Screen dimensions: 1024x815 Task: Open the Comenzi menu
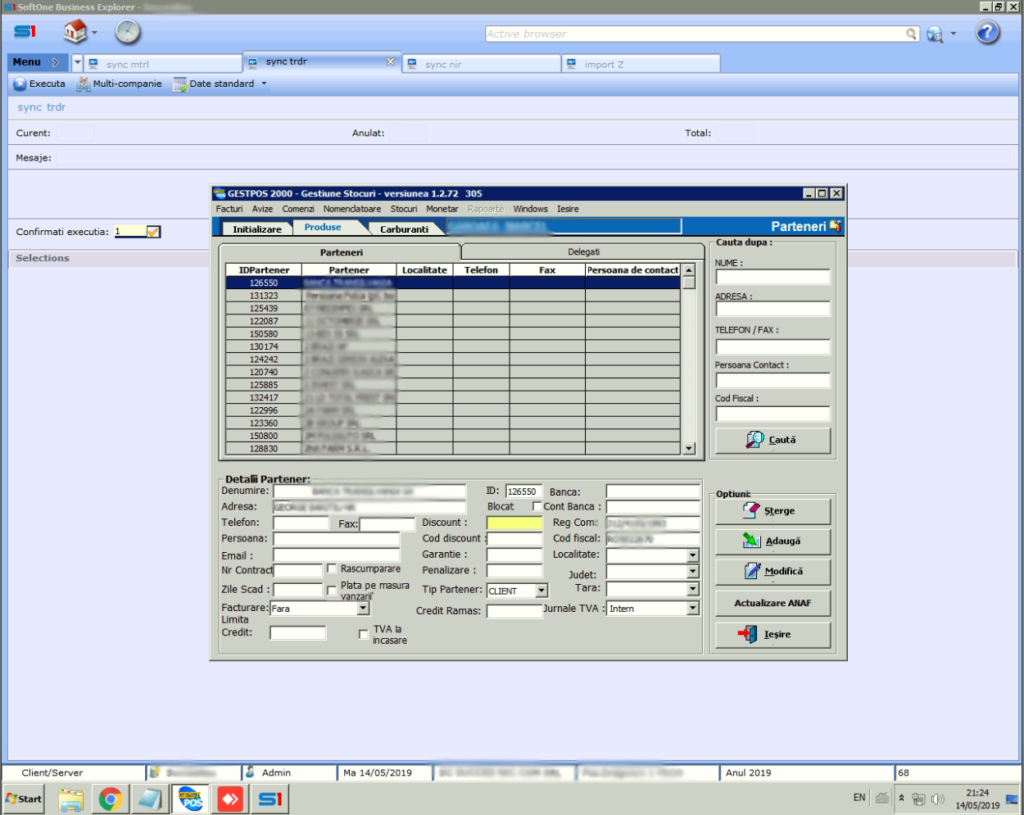(x=298, y=209)
